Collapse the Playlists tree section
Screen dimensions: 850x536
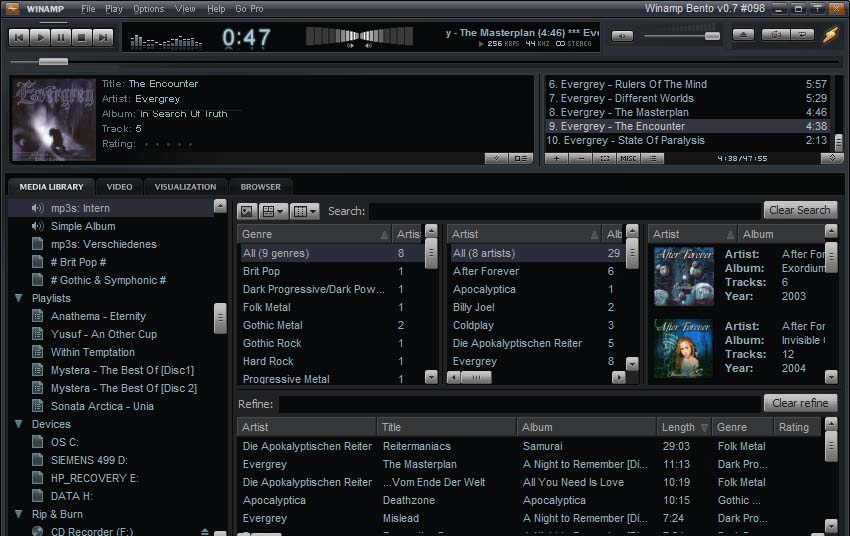(18, 298)
